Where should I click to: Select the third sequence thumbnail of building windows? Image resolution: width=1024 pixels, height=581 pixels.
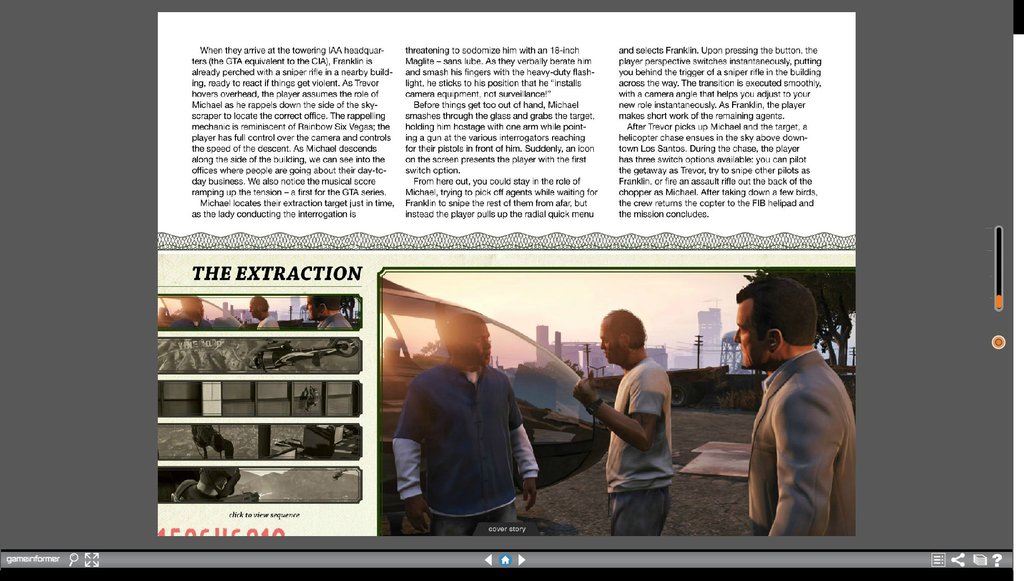click(259, 398)
